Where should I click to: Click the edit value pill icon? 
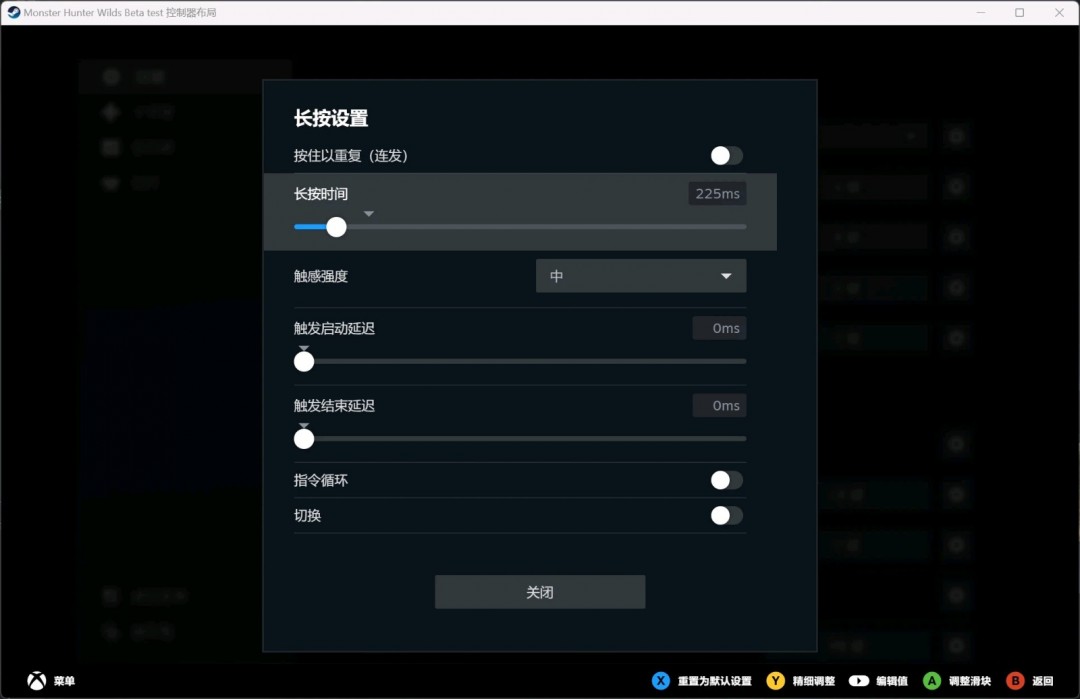tap(858, 681)
